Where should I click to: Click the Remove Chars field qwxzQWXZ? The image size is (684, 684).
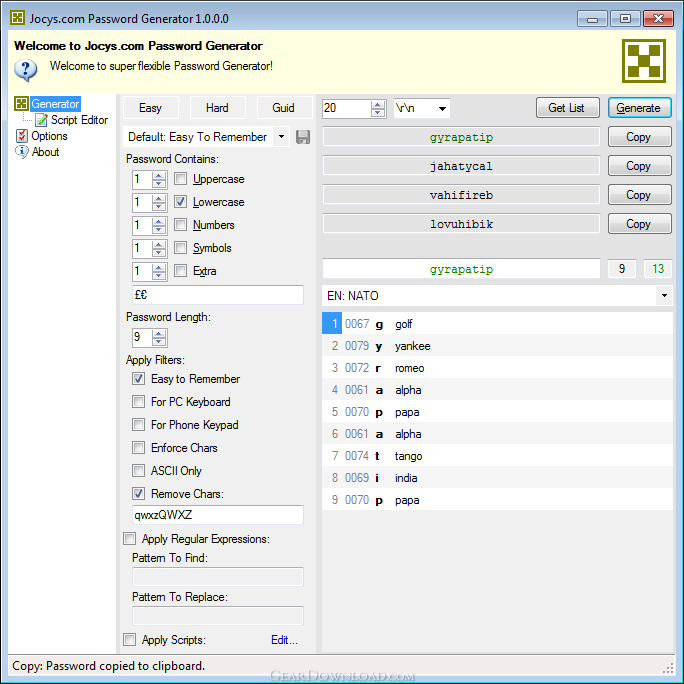218,515
